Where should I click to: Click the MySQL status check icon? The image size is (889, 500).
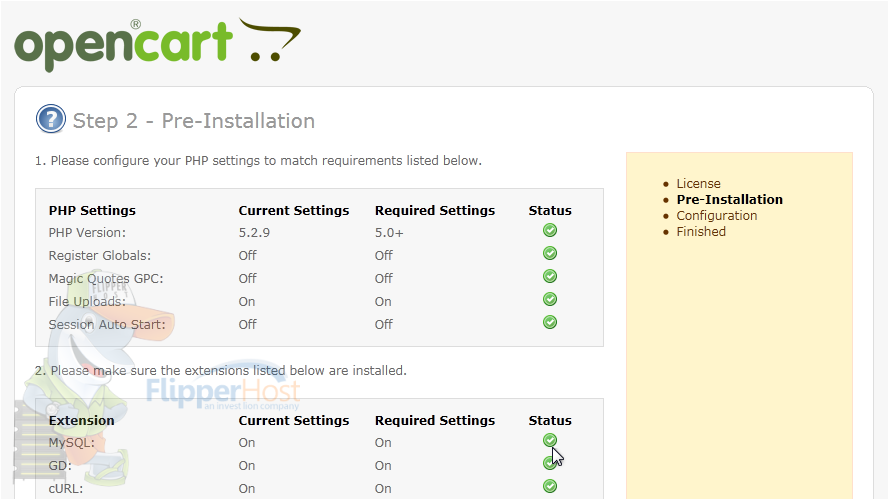tap(550, 440)
